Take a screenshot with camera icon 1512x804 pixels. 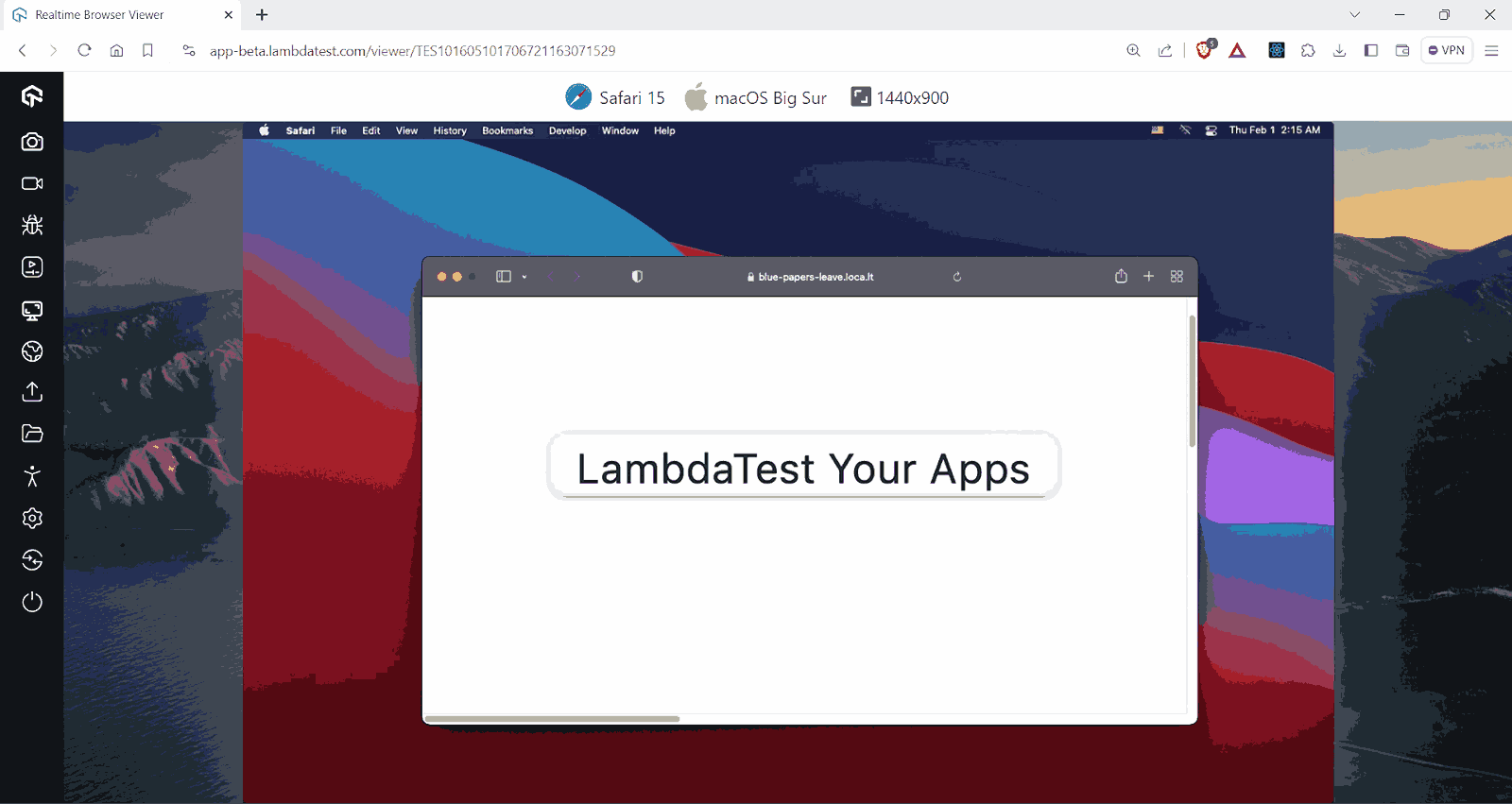32,142
